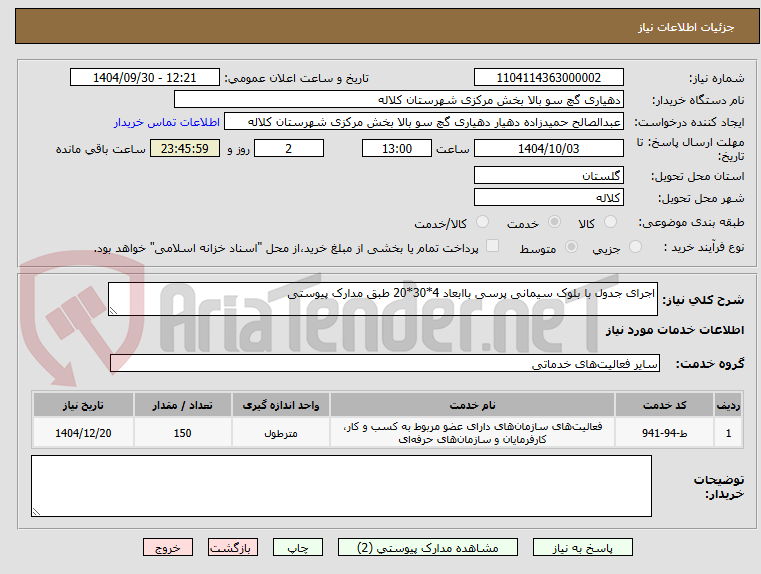The width and height of the screenshot is (761, 574).
Task: Click the نام دستگاه خریدار field
Action: point(398,100)
